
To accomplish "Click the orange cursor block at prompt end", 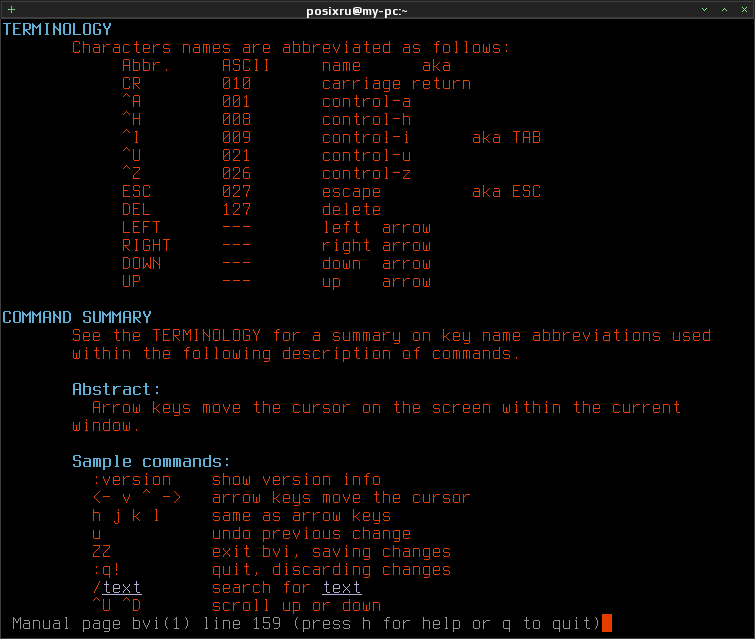I will pos(607,623).
